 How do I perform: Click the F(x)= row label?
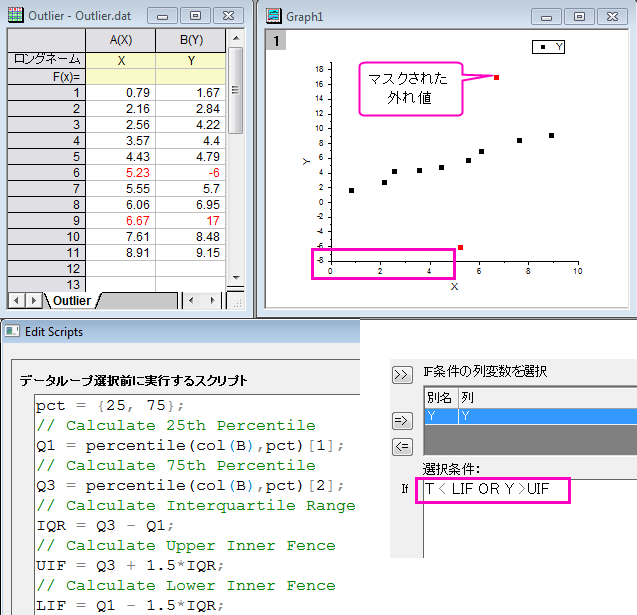pyautogui.click(x=46, y=77)
